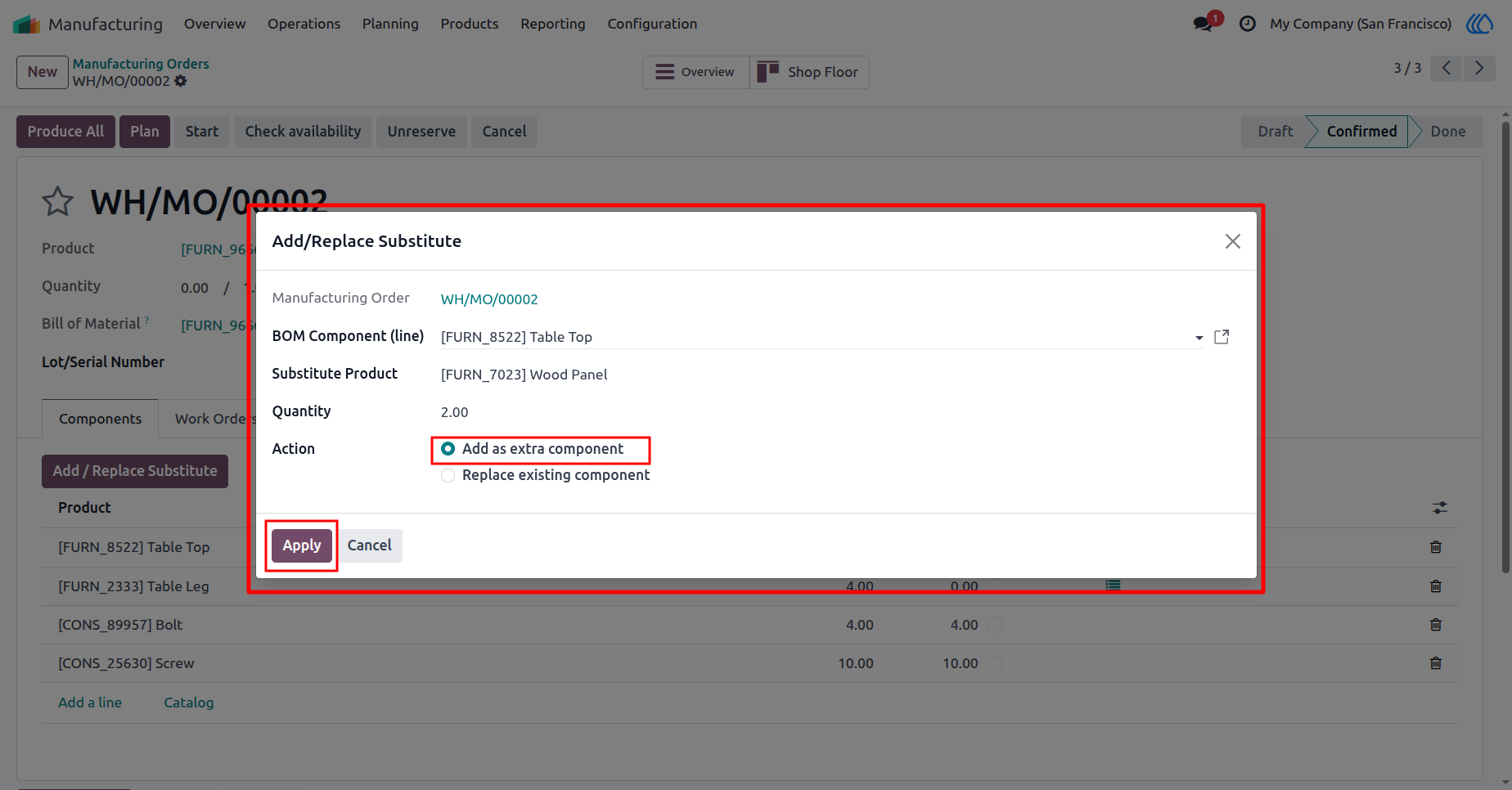Open BOM Component external link icon

pos(1222,337)
